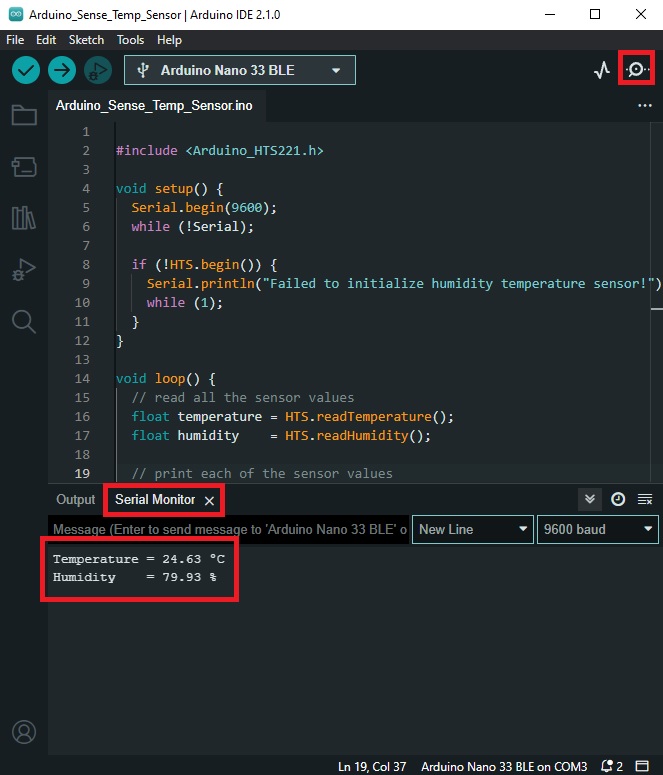Close the Arduino IDE window

641,14
